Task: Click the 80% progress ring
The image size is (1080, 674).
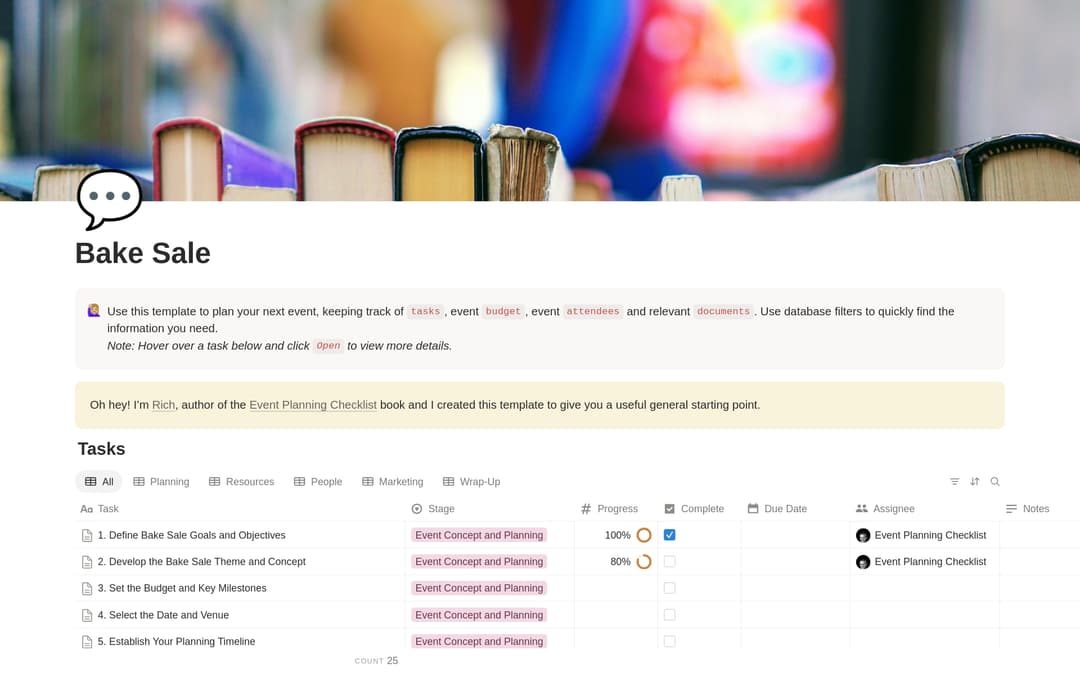Action: tap(644, 562)
